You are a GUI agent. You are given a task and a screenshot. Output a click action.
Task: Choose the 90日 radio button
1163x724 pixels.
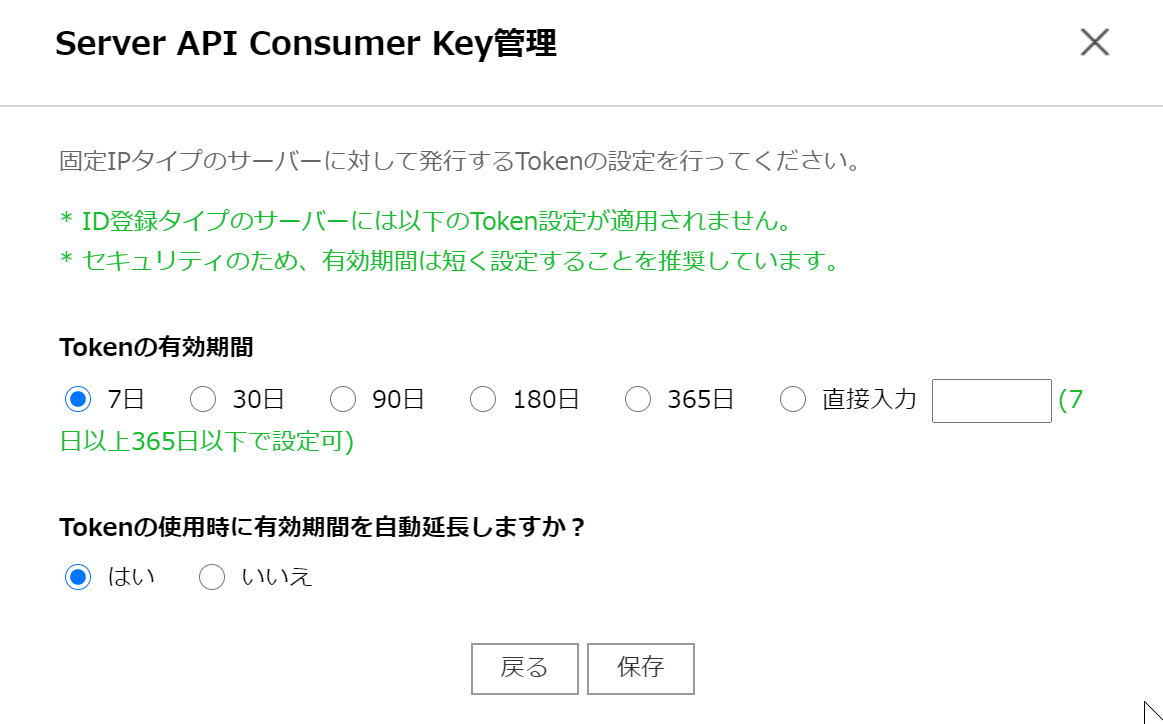(343, 399)
